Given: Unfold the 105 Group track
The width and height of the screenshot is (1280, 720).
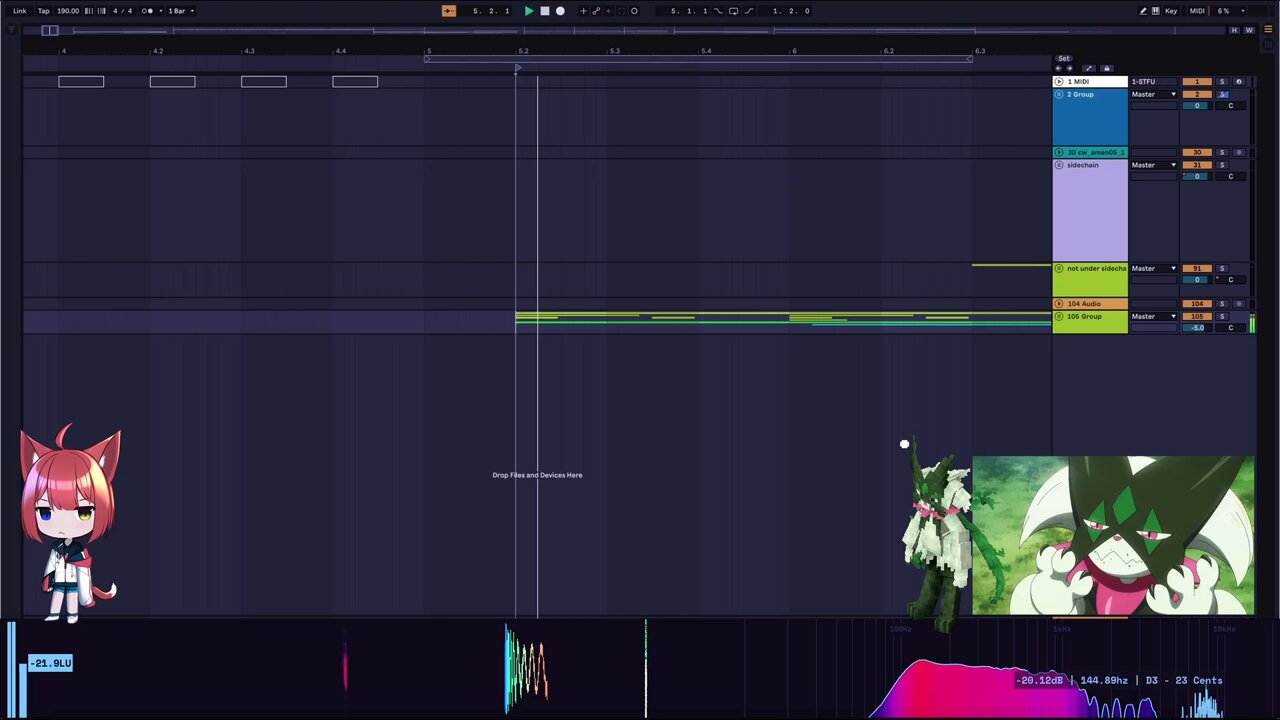Looking at the screenshot, I should (x=1059, y=316).
